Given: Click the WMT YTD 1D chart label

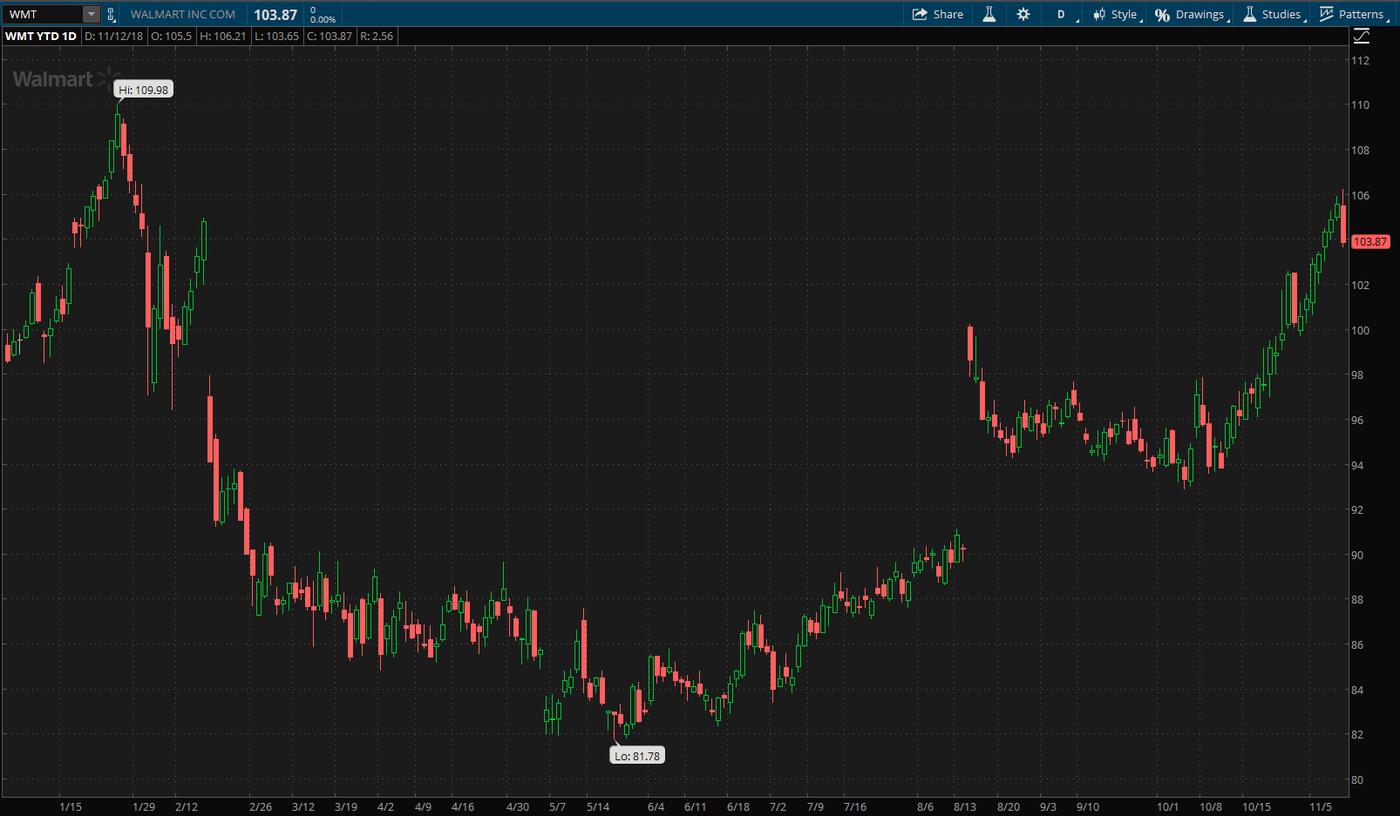Looking at the screenshot, I should pos(41,36).
